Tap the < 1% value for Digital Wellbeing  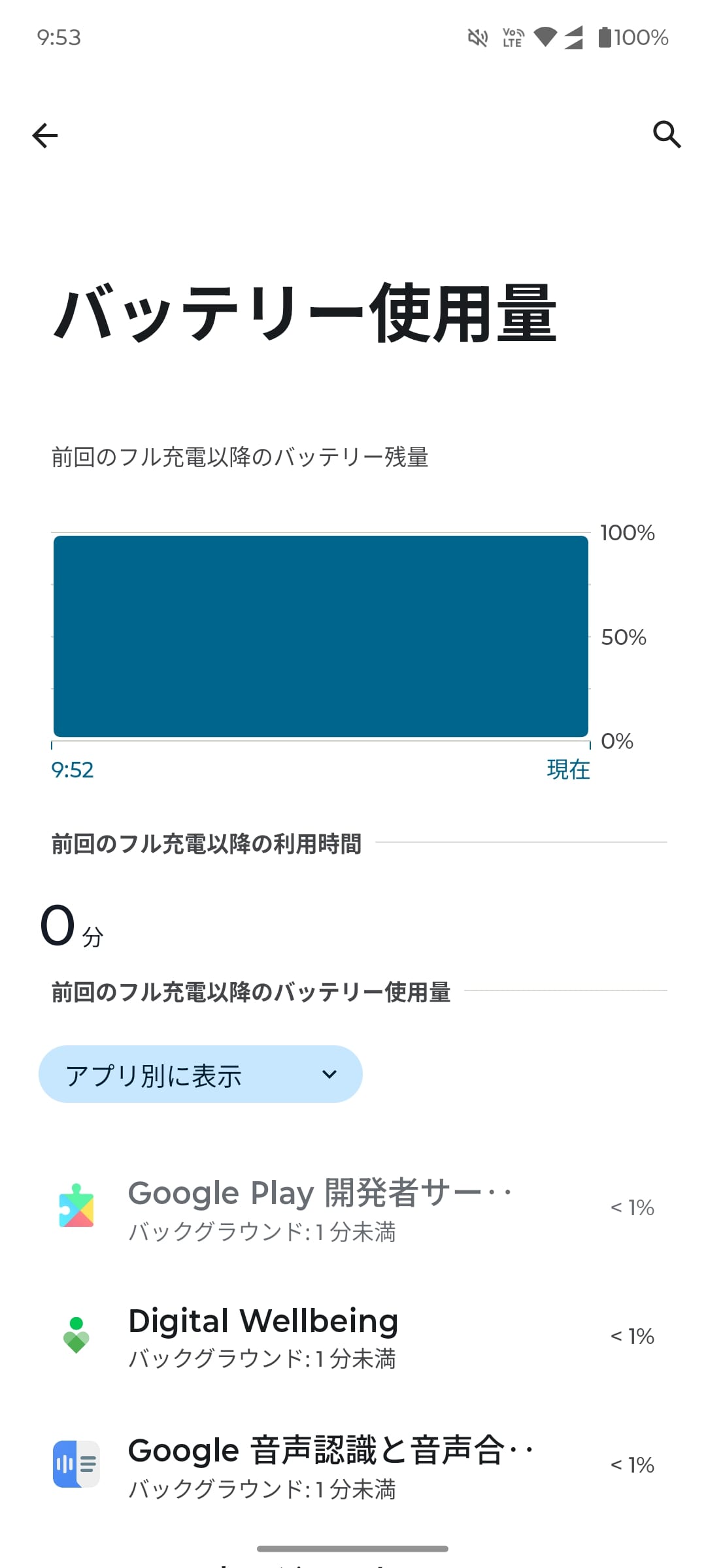[x=632, y=1336]
